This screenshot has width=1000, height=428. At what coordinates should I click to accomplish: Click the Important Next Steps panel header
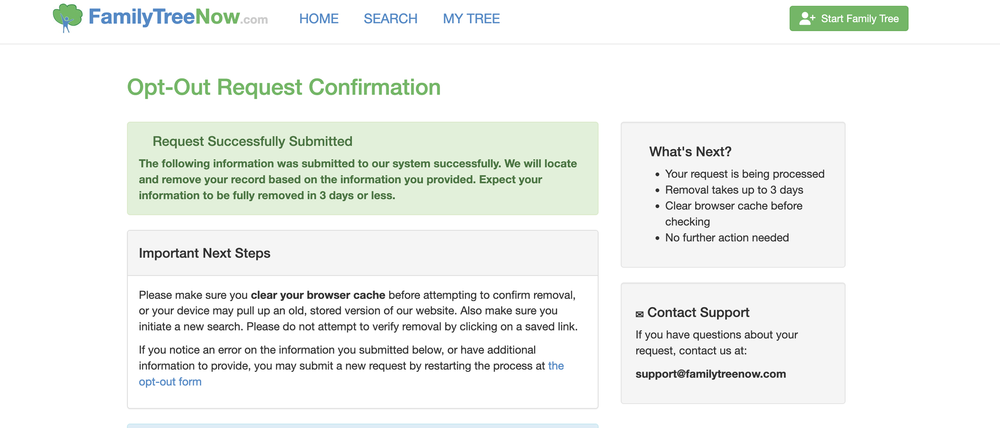click(362, 253)
